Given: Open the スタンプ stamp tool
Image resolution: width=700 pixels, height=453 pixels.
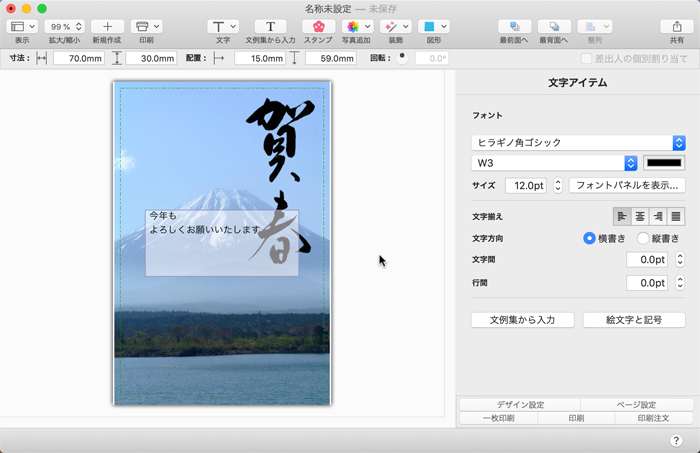Looking at the screenshot, I should pyautogui.click(x=318, y=26).
